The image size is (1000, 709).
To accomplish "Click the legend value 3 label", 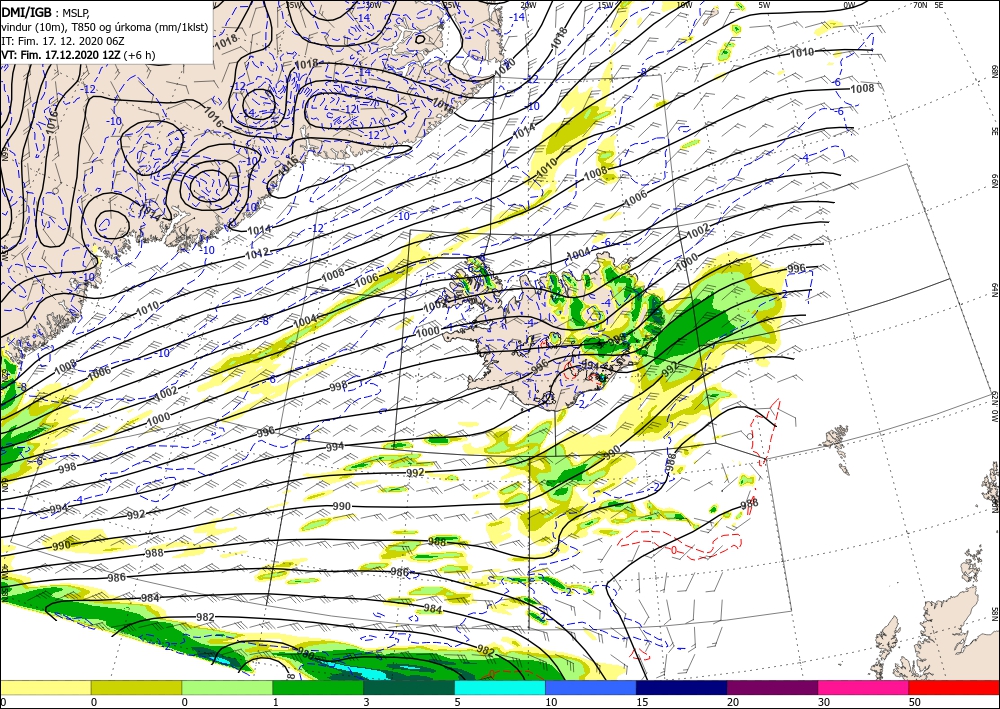I will (366, 702).
